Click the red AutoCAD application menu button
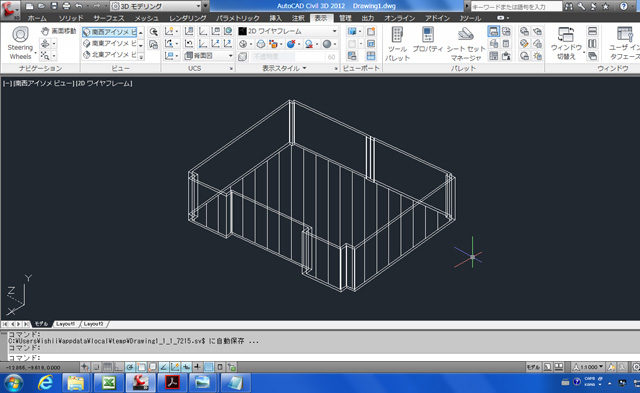640x393 pixels. (x=10, y=9)
